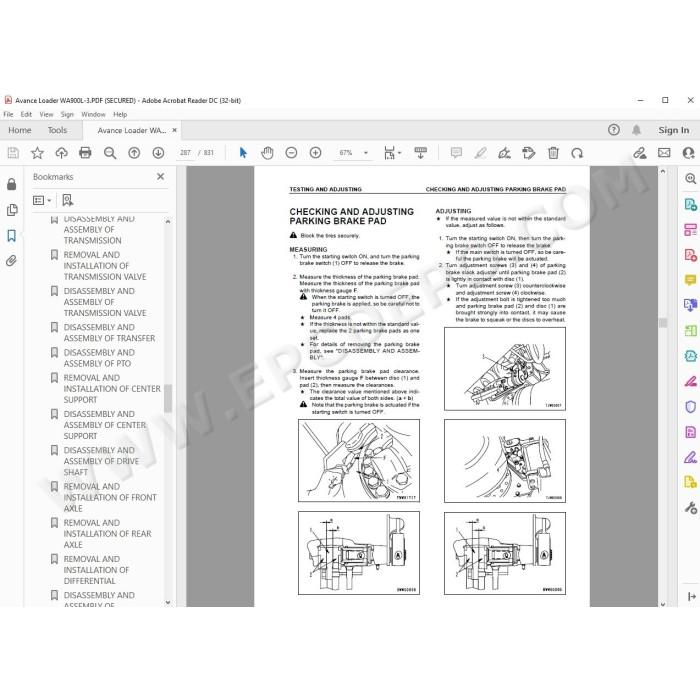This screenshot has height=700, width=700.
Task: Open the Sign document tool
Action: (x=504, y=153)
